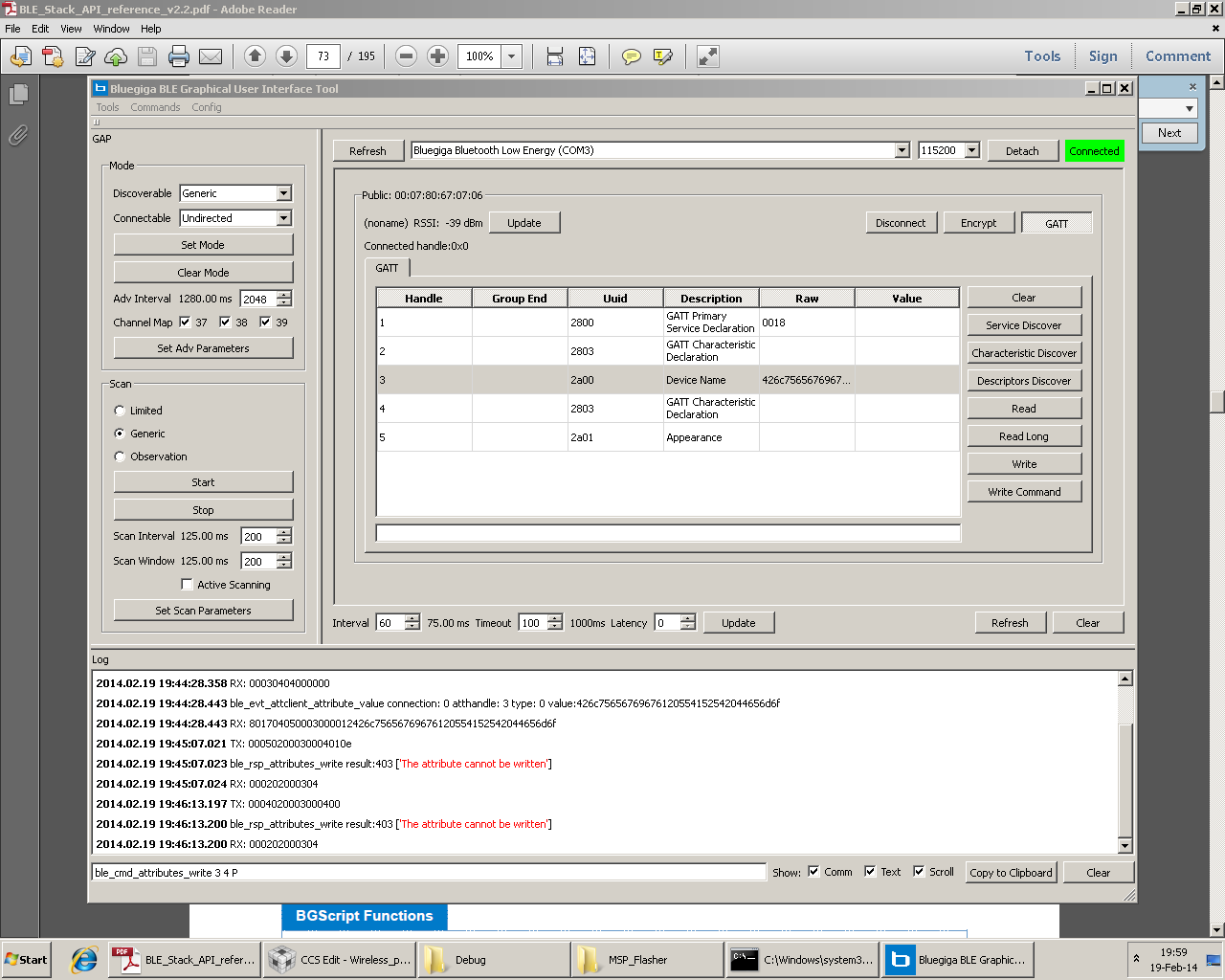Image resolution: width=1225 pixels, height=980 pixels.
Task: Adjust the Scan Window spinner
Action: click(284, 561)
